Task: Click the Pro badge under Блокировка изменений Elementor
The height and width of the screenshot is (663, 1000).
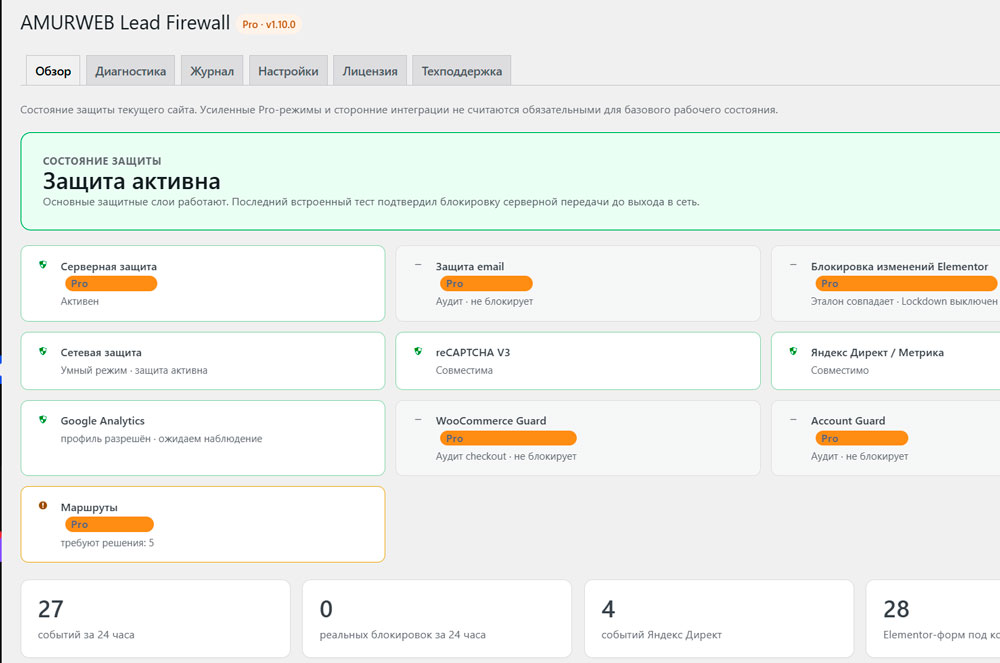Action: click(906, 284)
